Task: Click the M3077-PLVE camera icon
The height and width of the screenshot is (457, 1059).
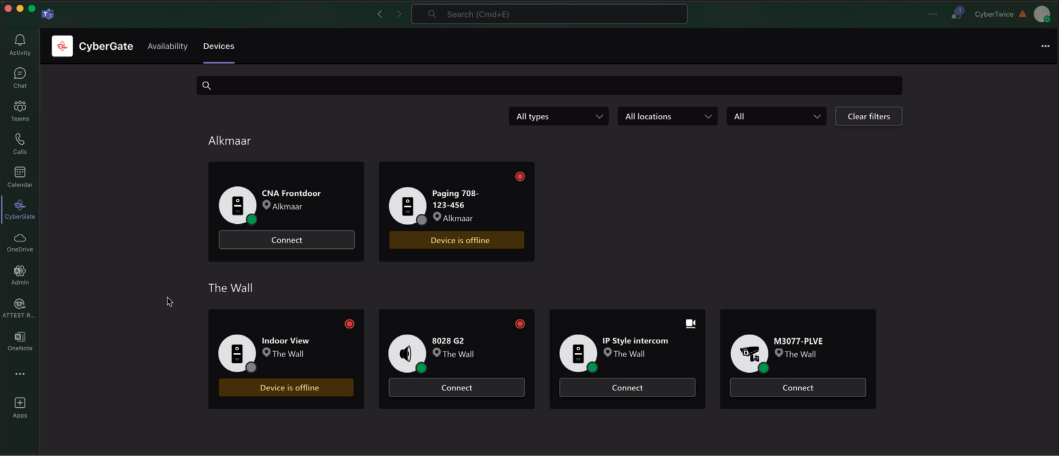Action: click(749, 353)
